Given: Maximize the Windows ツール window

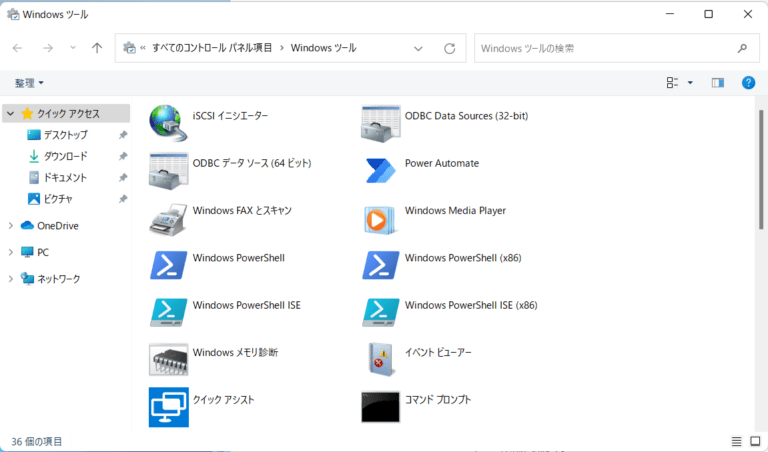Looking at the screenshot, I should (x=708, y=14).
